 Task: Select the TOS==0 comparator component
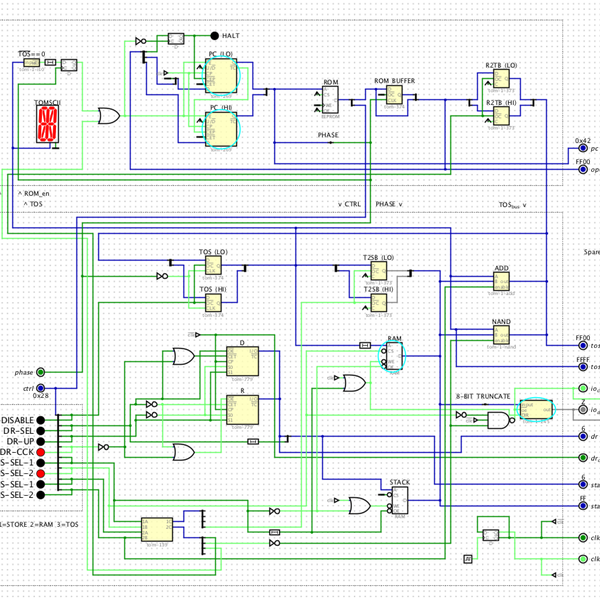click(x=32, y=62)
